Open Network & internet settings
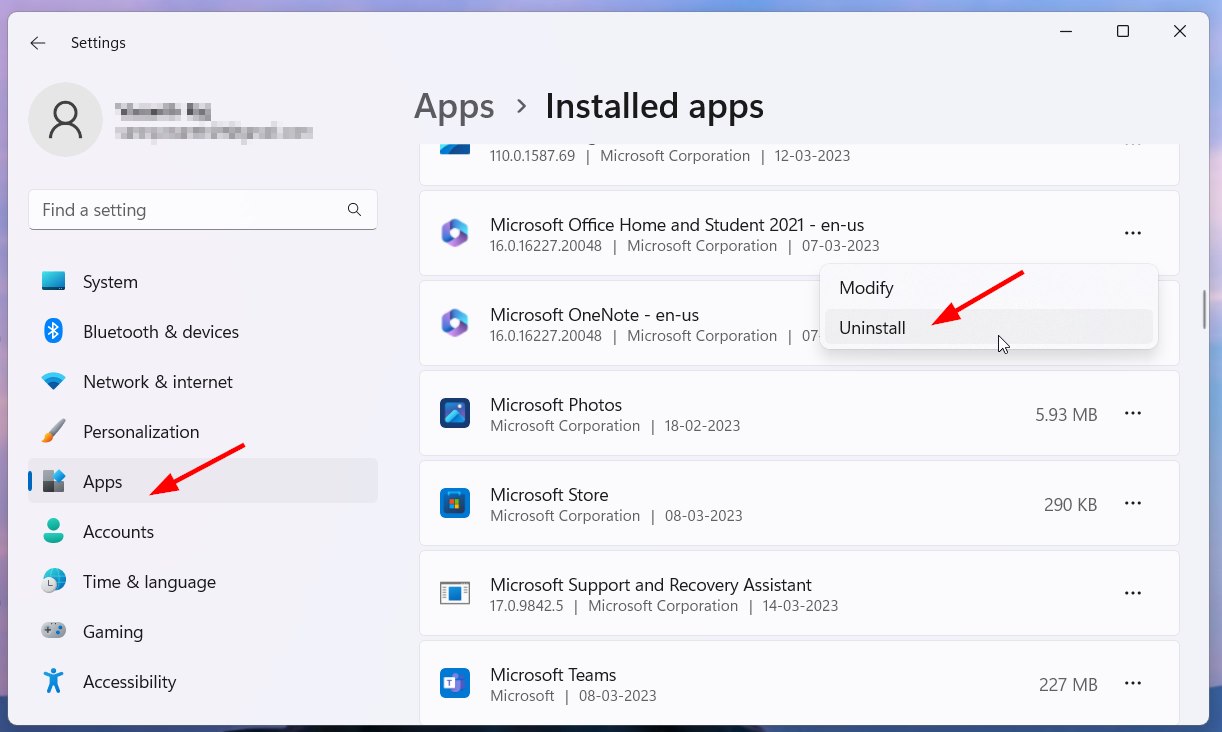Viewport: 1222px width, 732px height. point(203,382)
